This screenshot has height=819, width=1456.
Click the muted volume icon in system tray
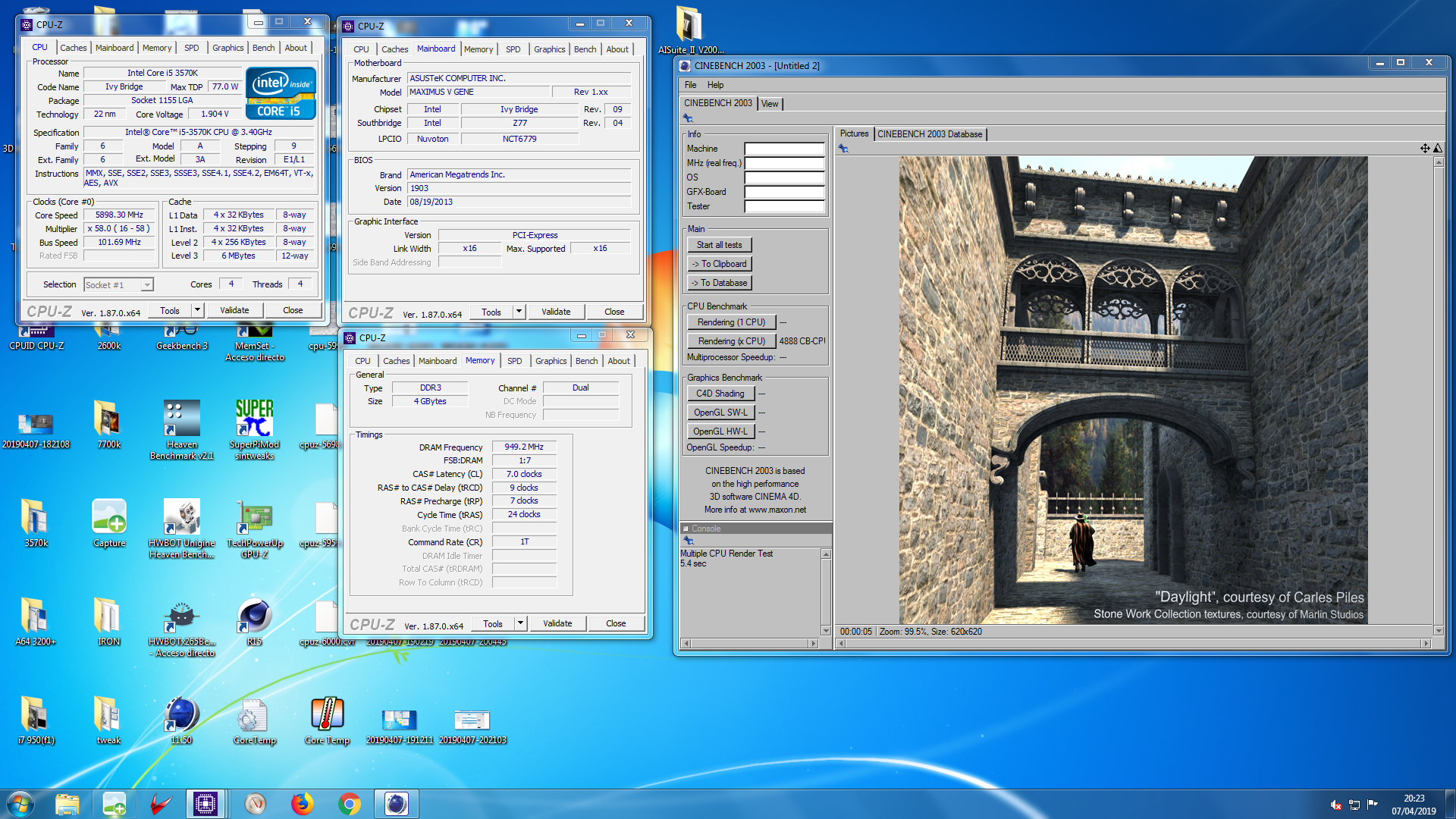click(x=1335, y=805)
